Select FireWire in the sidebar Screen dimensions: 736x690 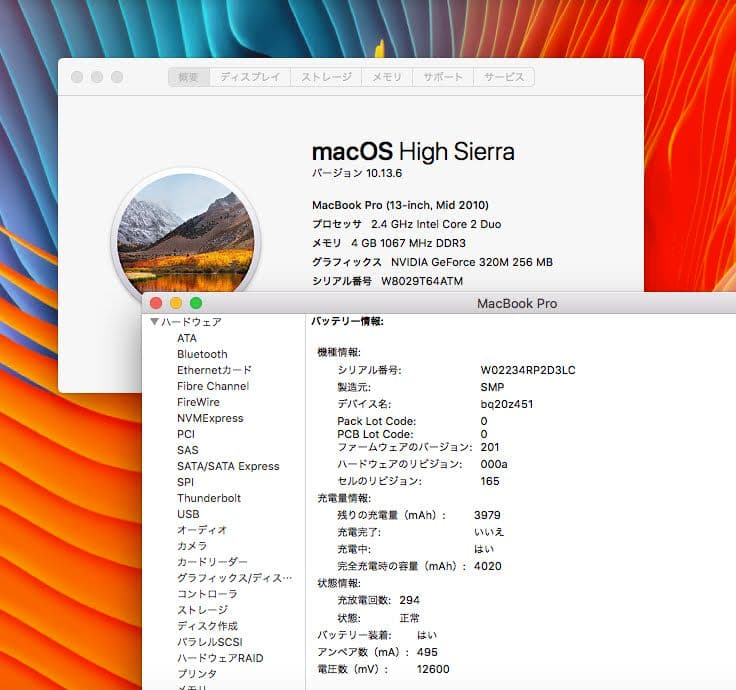(x=198, y=402)
